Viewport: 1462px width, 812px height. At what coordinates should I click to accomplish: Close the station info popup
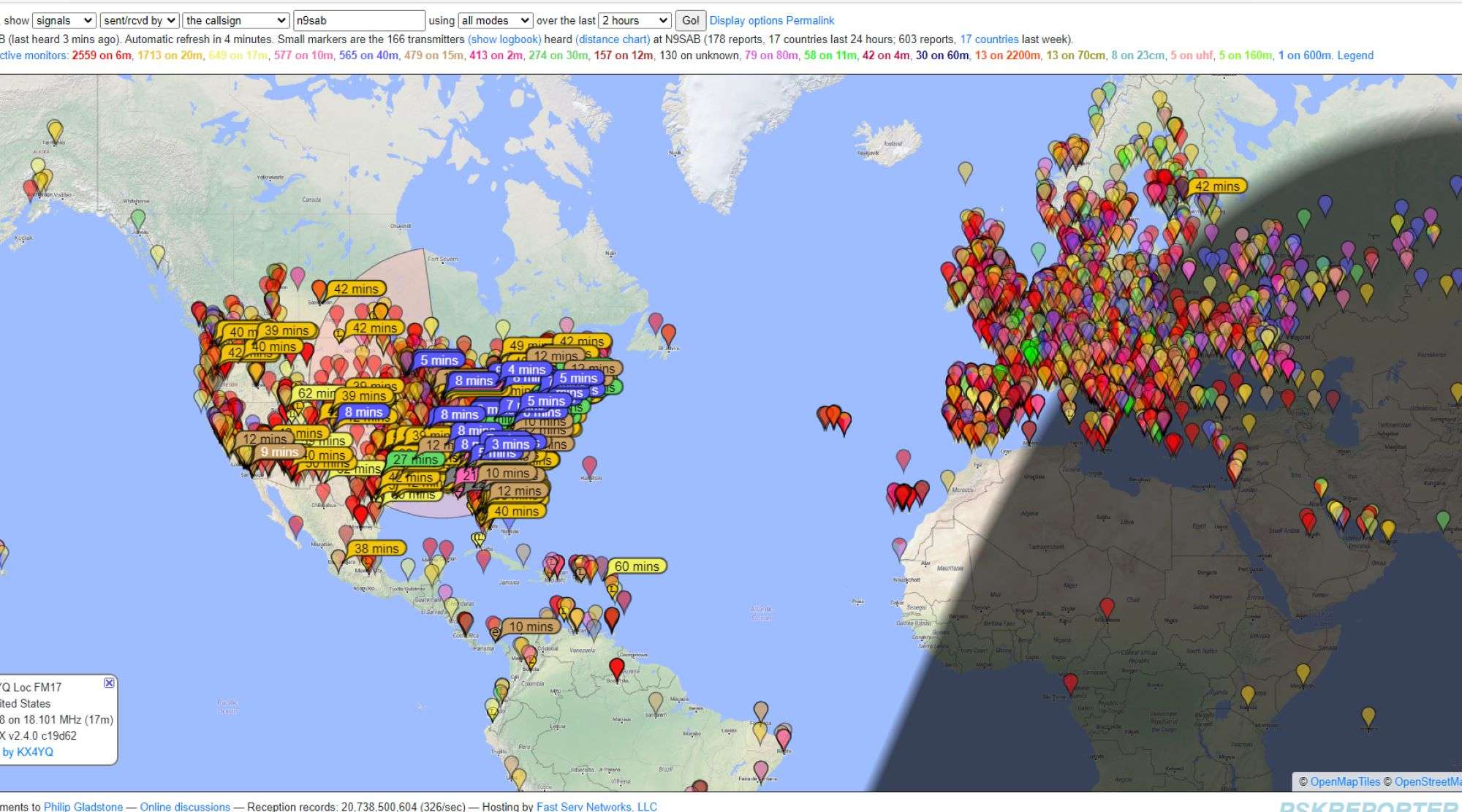pos(109,683)
